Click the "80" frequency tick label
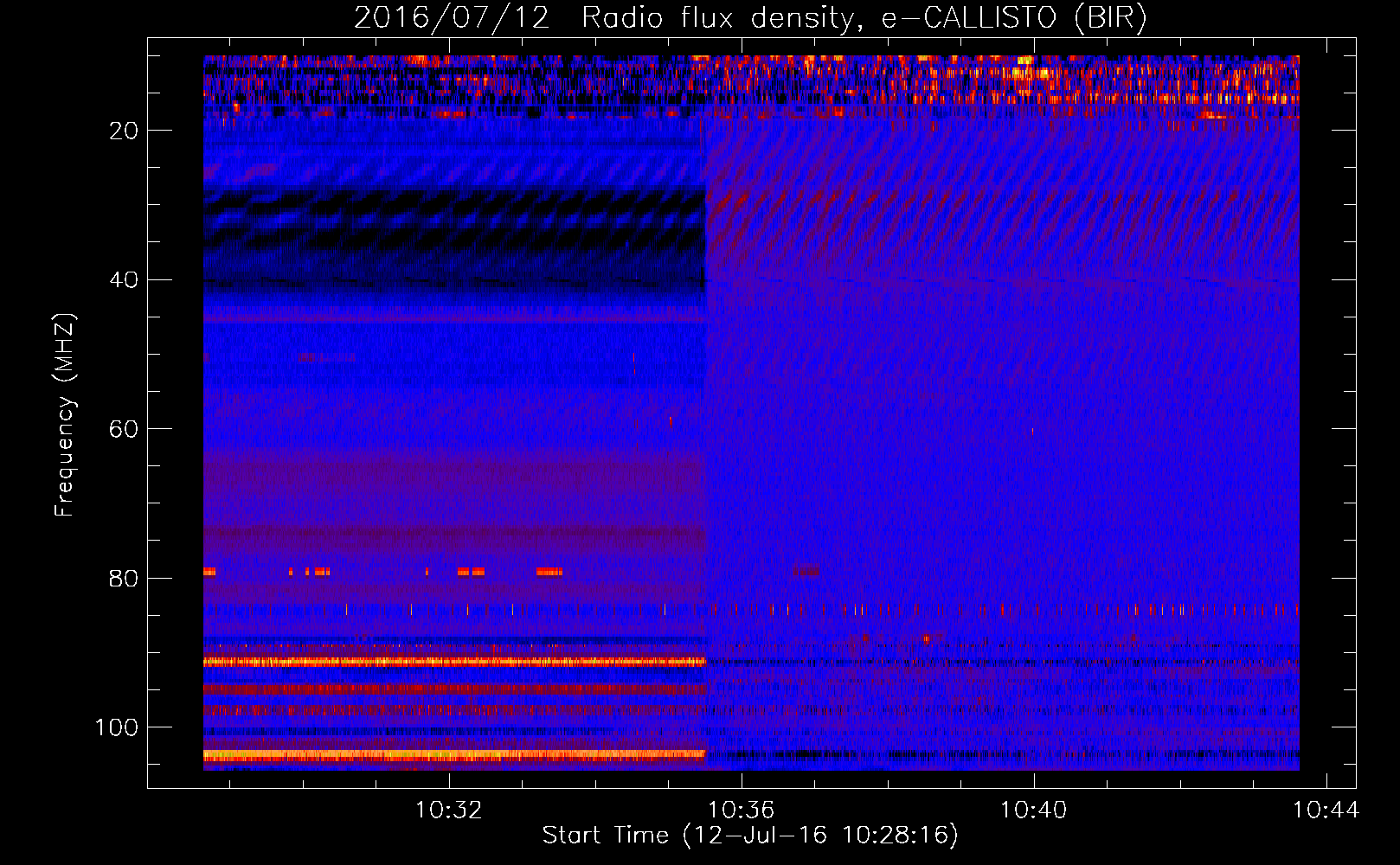 (125, 579)
